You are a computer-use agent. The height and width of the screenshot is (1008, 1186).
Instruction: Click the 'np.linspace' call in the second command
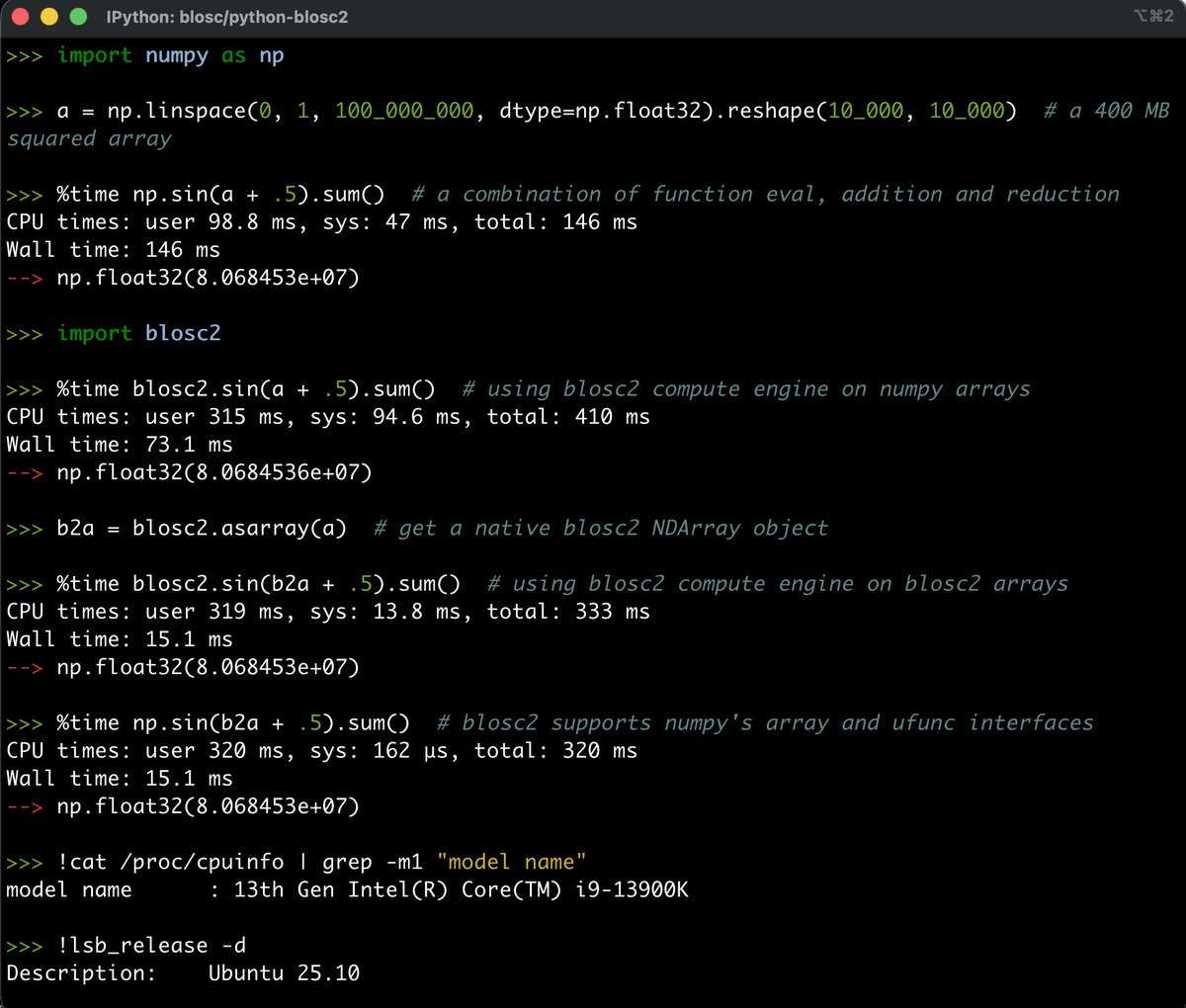tap(176, 111)
